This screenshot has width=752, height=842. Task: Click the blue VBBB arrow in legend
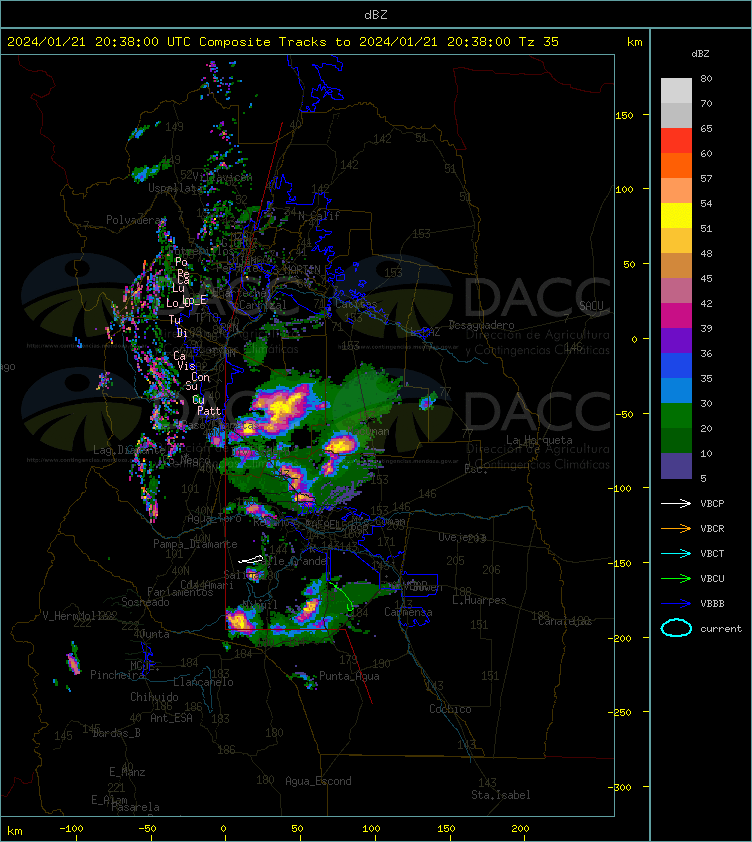[x=676, y=604]
